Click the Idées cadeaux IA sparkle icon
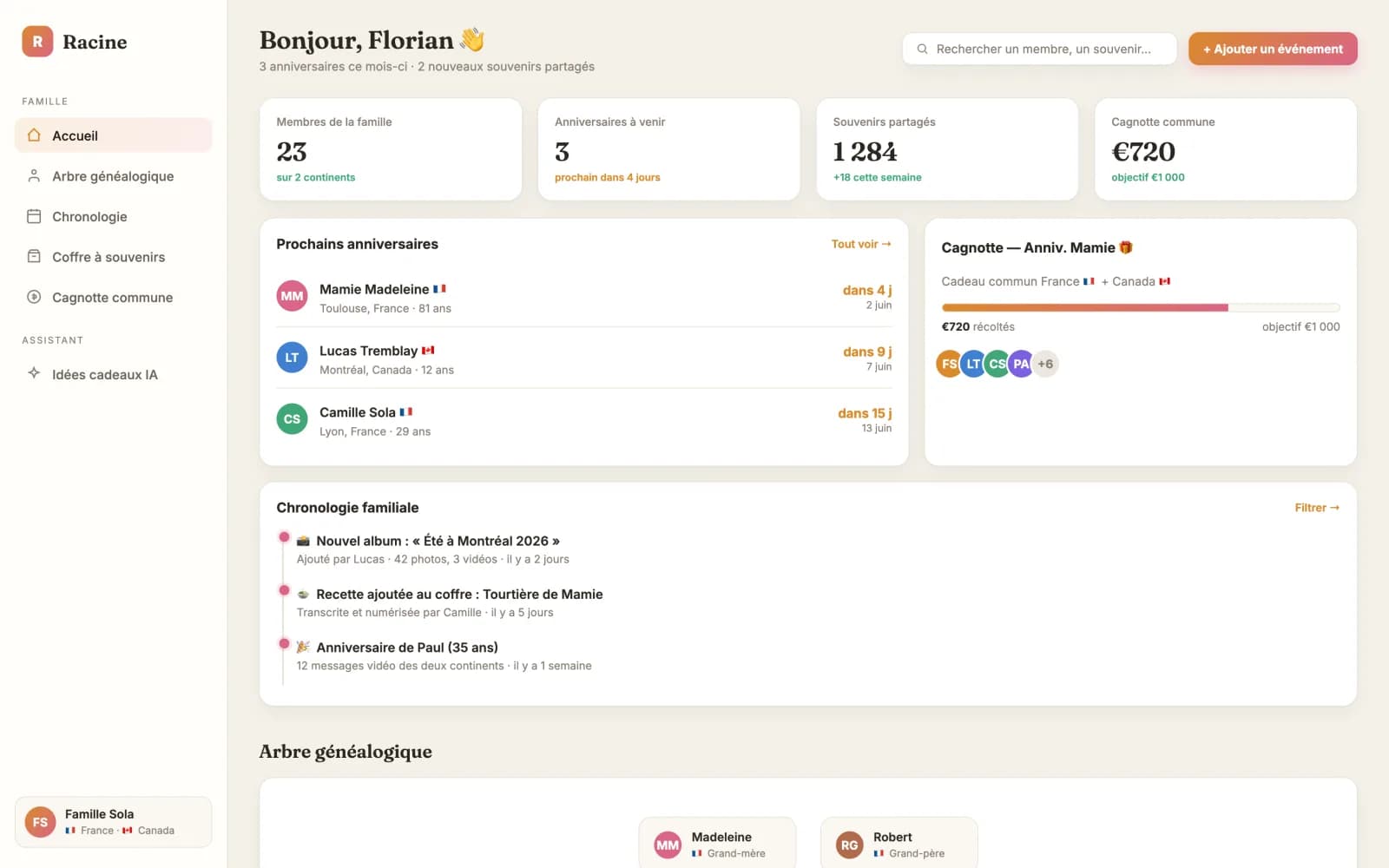1389x868 pixels. coord(34,373)
